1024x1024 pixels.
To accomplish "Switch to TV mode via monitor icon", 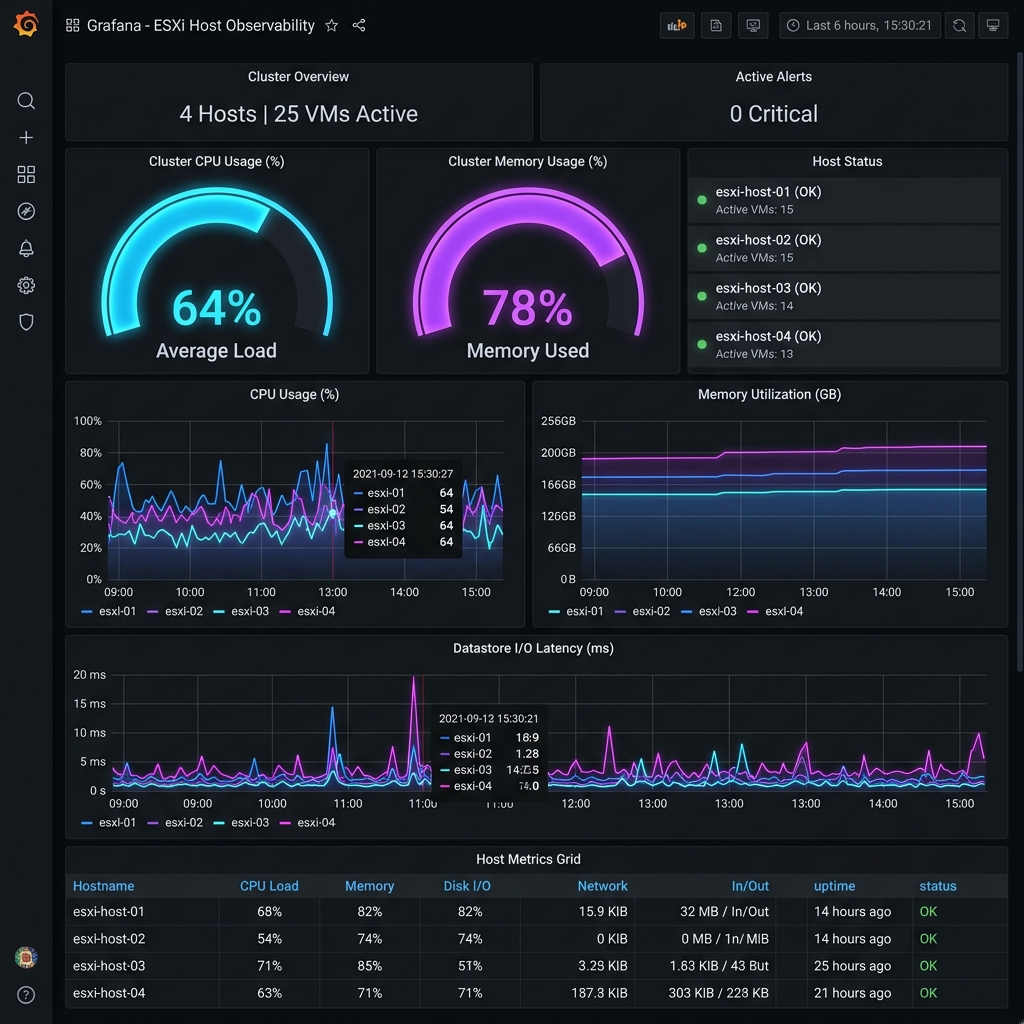I will pyautogui.click(x=991, y=25).
